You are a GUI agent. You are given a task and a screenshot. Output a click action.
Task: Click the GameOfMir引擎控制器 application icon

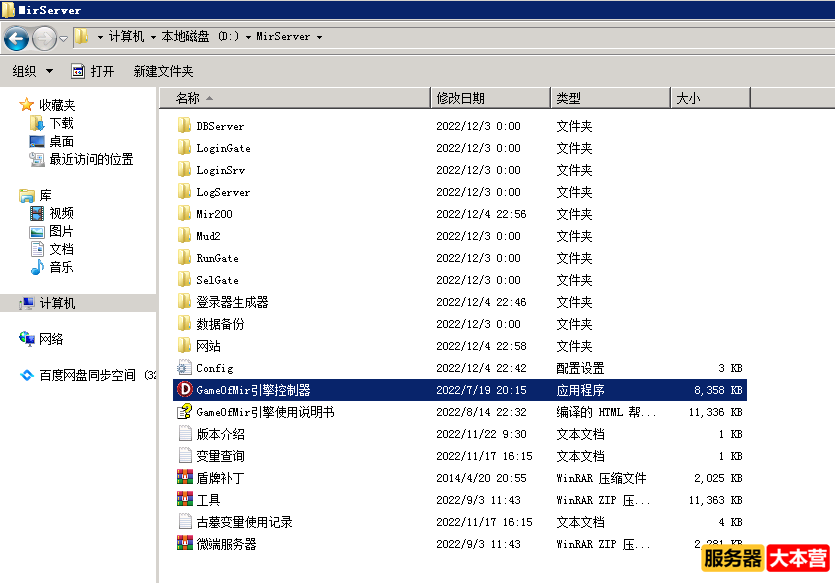click(x=184, y=390)
